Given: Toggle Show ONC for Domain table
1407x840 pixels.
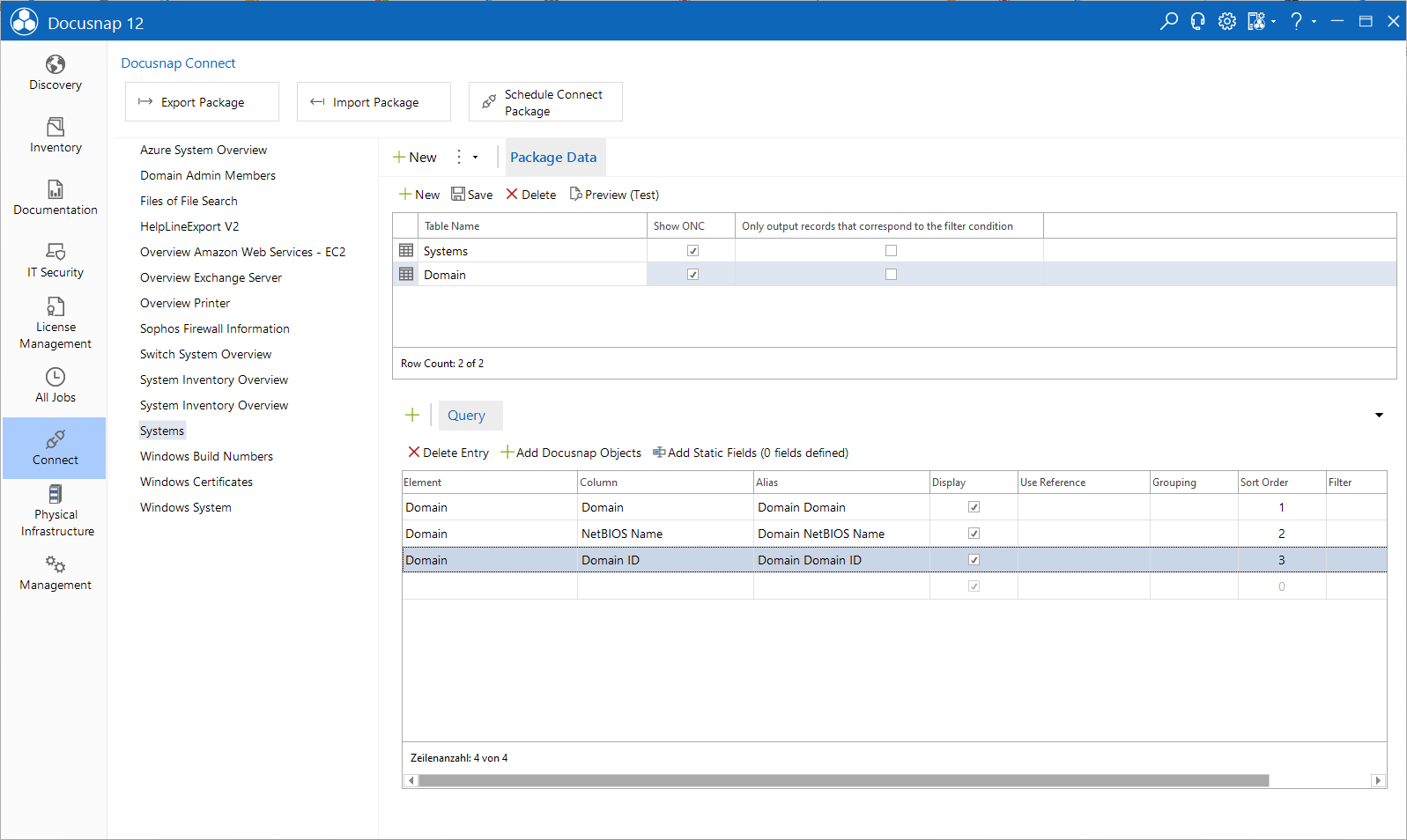Looking at the screenshot, I should click(692, 275).
